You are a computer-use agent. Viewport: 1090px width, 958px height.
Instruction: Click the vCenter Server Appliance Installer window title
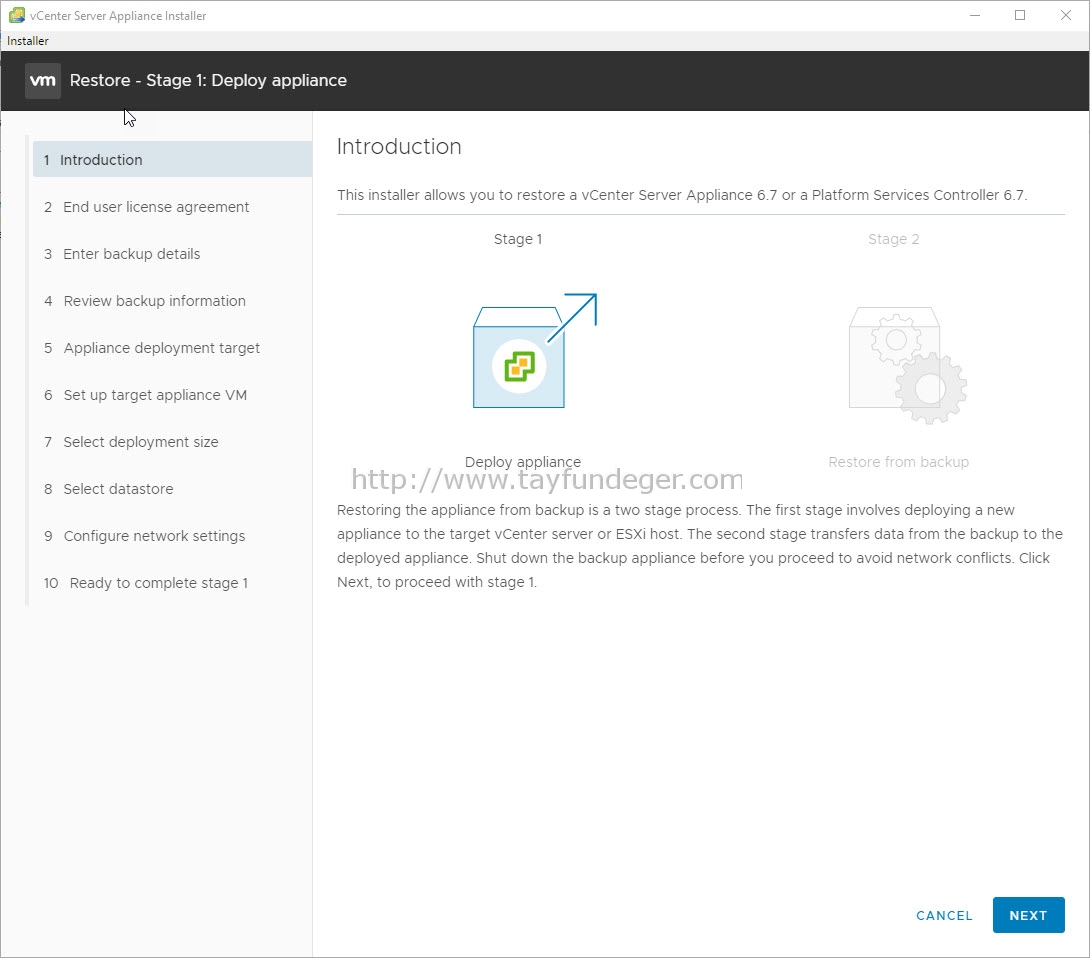pos(118,16)
